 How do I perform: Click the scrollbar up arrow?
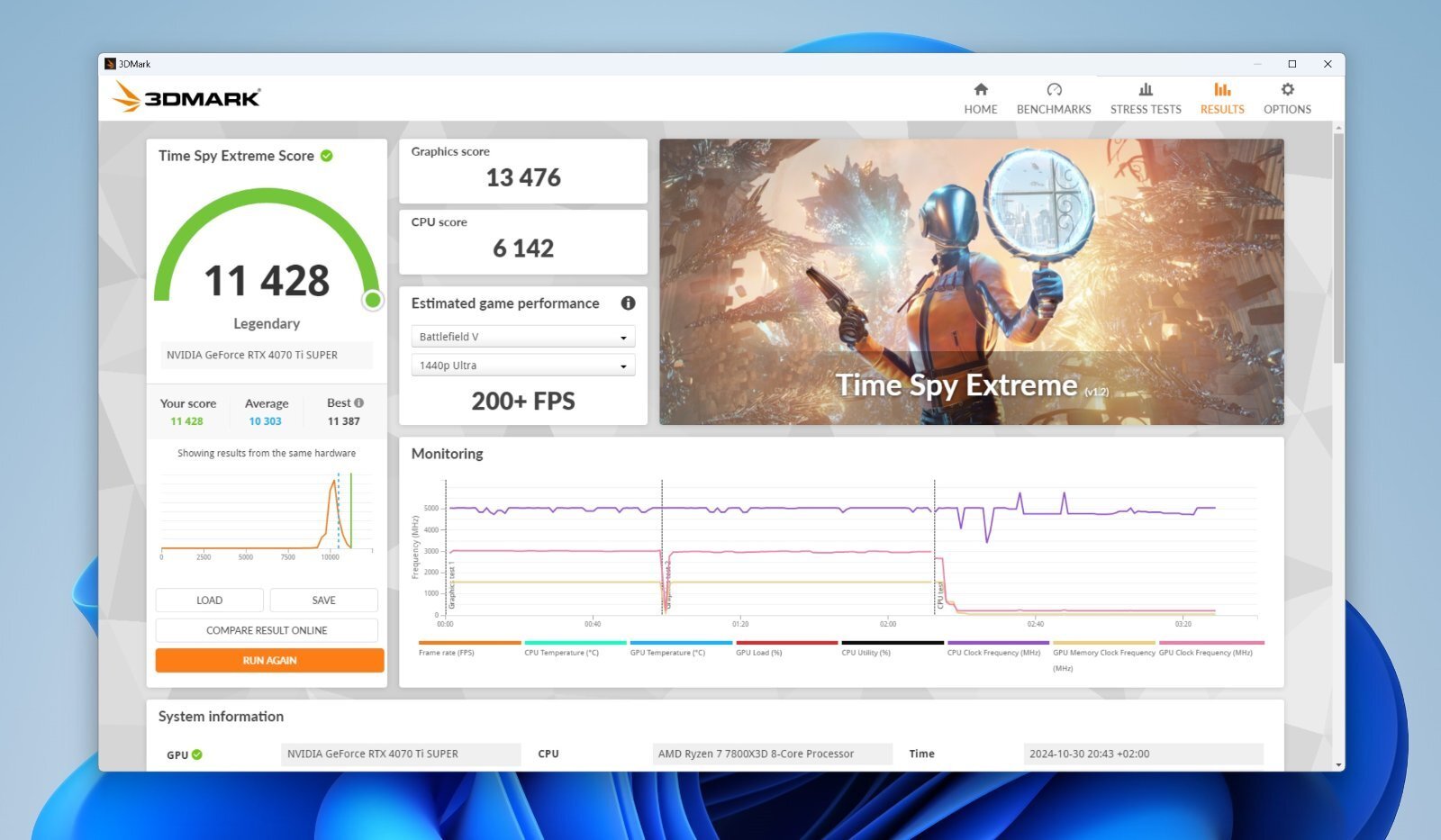pyautogui.click(x=1338, y=128)
